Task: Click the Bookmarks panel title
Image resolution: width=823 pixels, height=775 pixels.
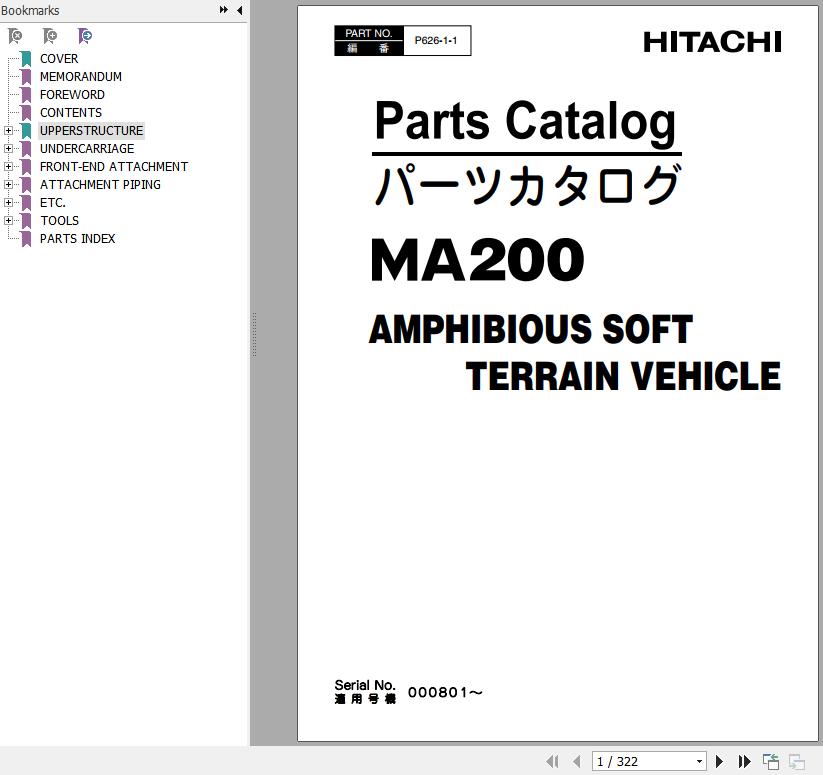Action: (x=30, y=10)
